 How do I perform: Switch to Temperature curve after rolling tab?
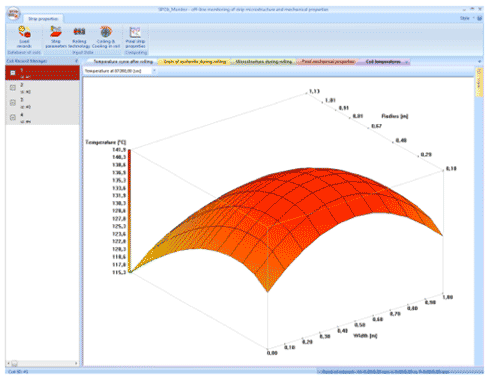pos(123,62)
